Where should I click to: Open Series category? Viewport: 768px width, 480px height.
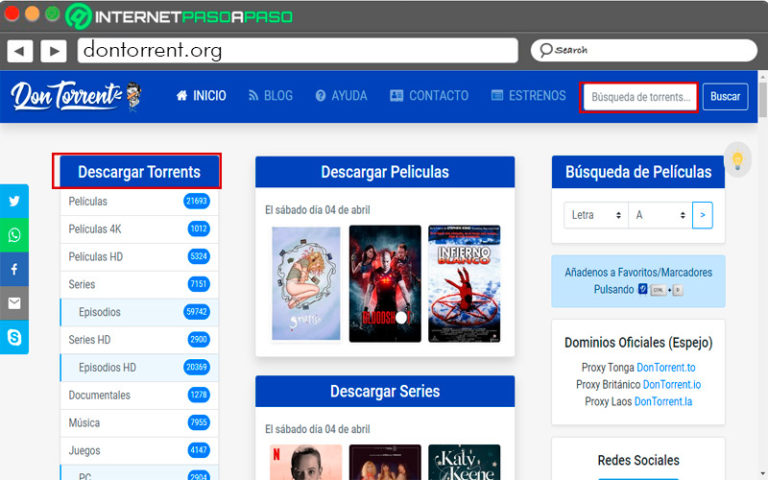pyautogui.click(x=139, y=285)
